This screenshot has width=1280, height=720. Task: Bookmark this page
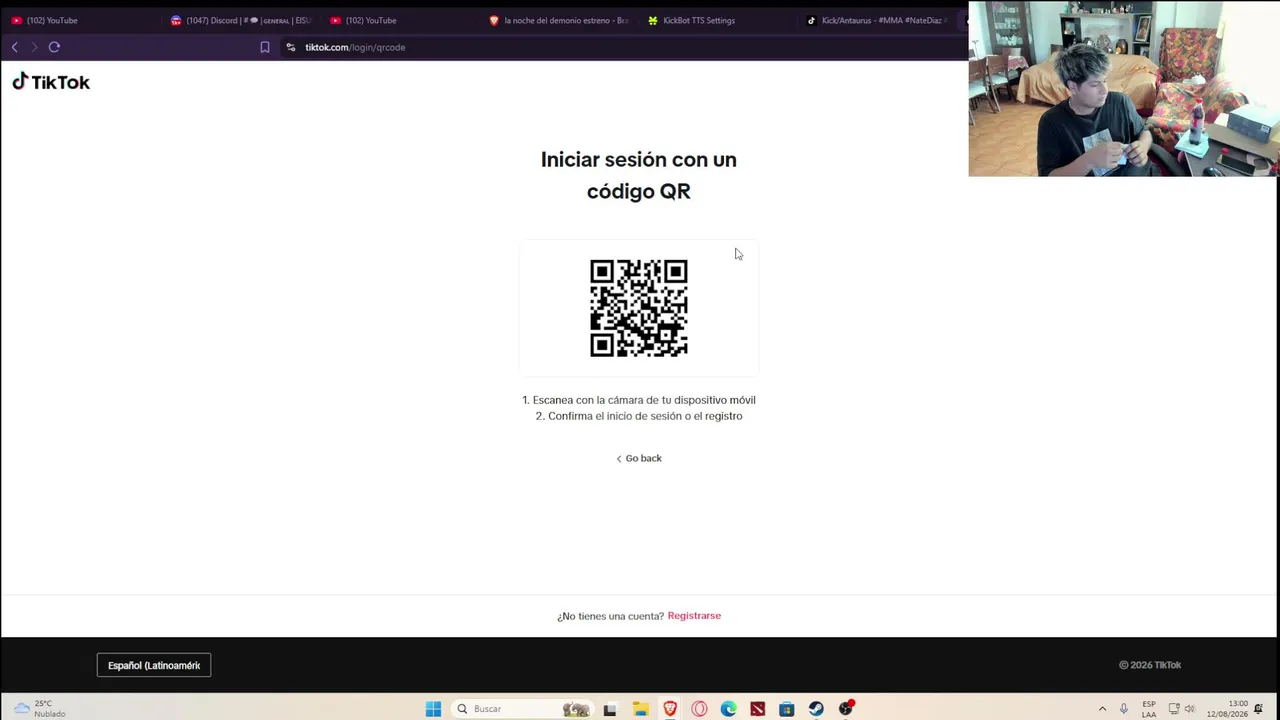click(265, 47)
